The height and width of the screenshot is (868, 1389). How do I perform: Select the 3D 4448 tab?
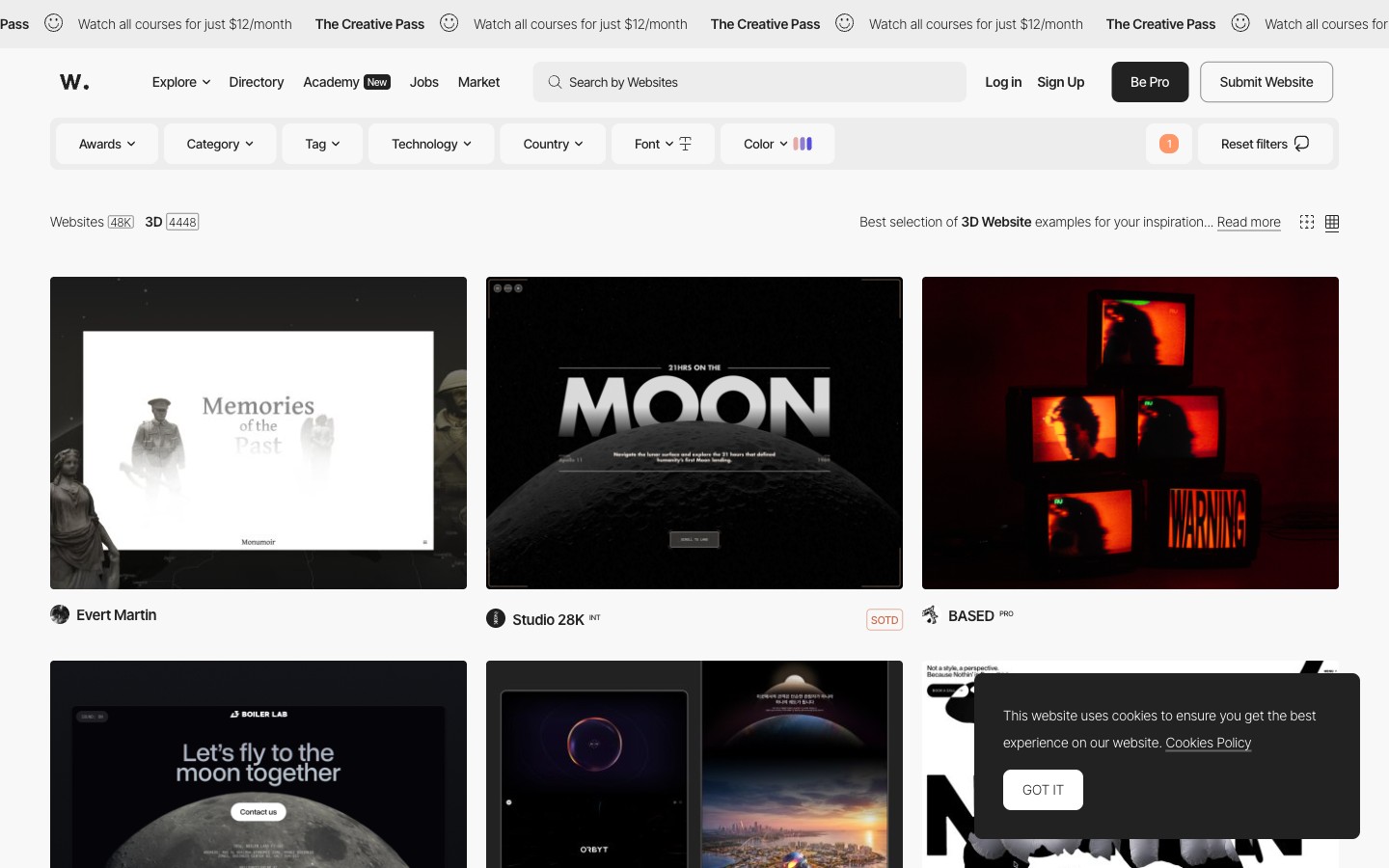(x=172, y=222)
